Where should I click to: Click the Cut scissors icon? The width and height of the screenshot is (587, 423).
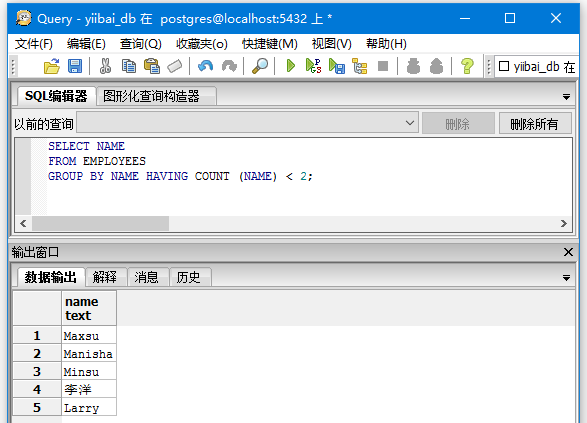tap(105, 66)
